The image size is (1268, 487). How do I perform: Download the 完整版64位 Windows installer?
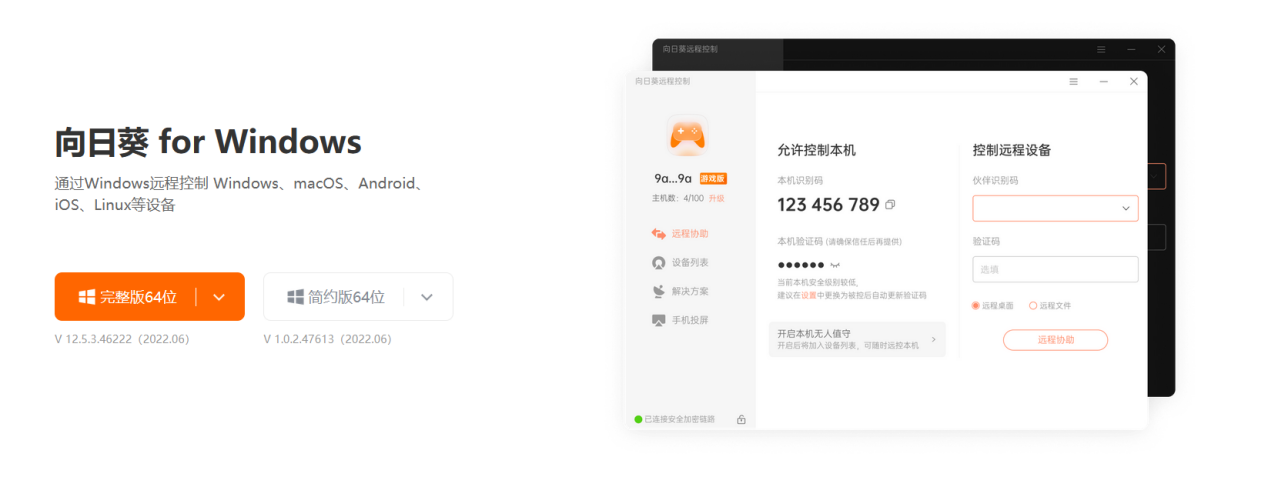127,297
